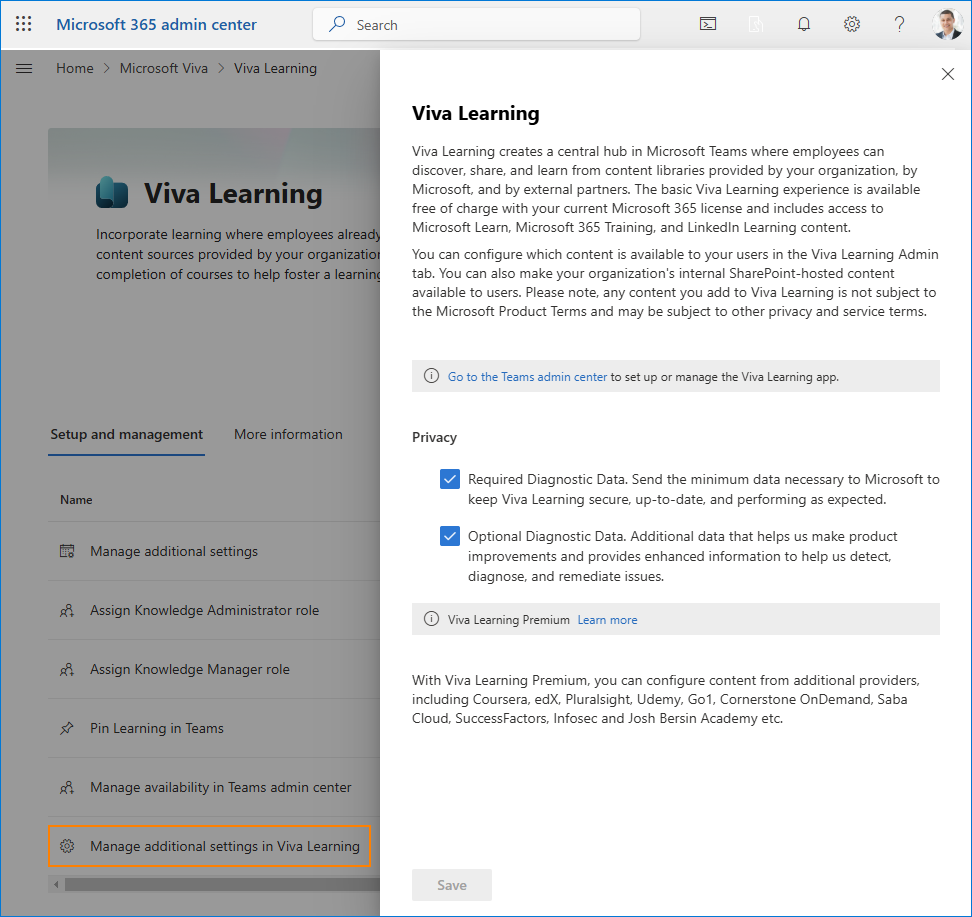Click the Privacy section heading

pos(435,438)
